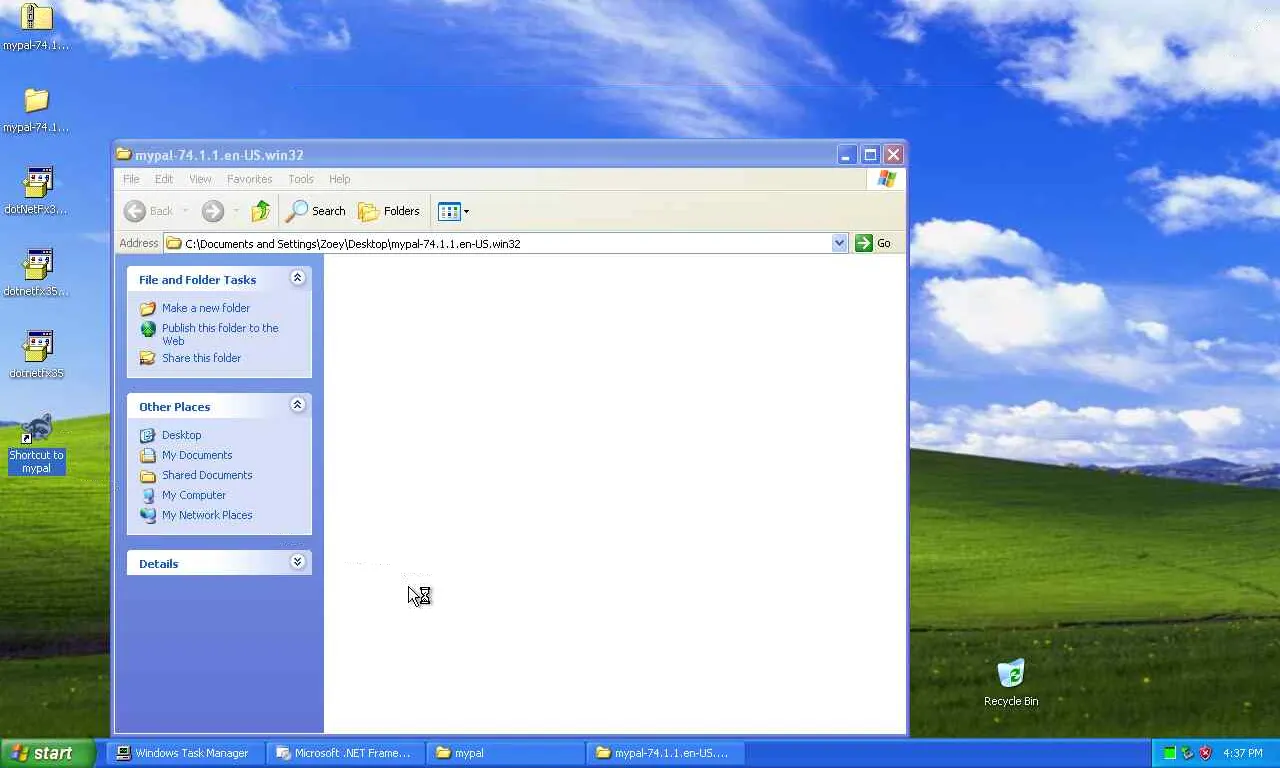Open My Computer from Other Places

point(194,495)
